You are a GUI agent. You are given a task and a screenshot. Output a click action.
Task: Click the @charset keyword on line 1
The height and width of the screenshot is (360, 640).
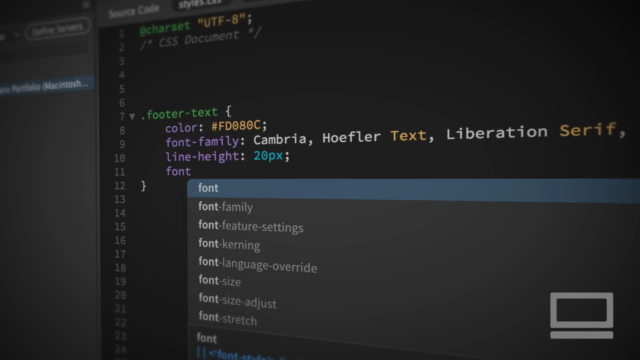[164, 29]
